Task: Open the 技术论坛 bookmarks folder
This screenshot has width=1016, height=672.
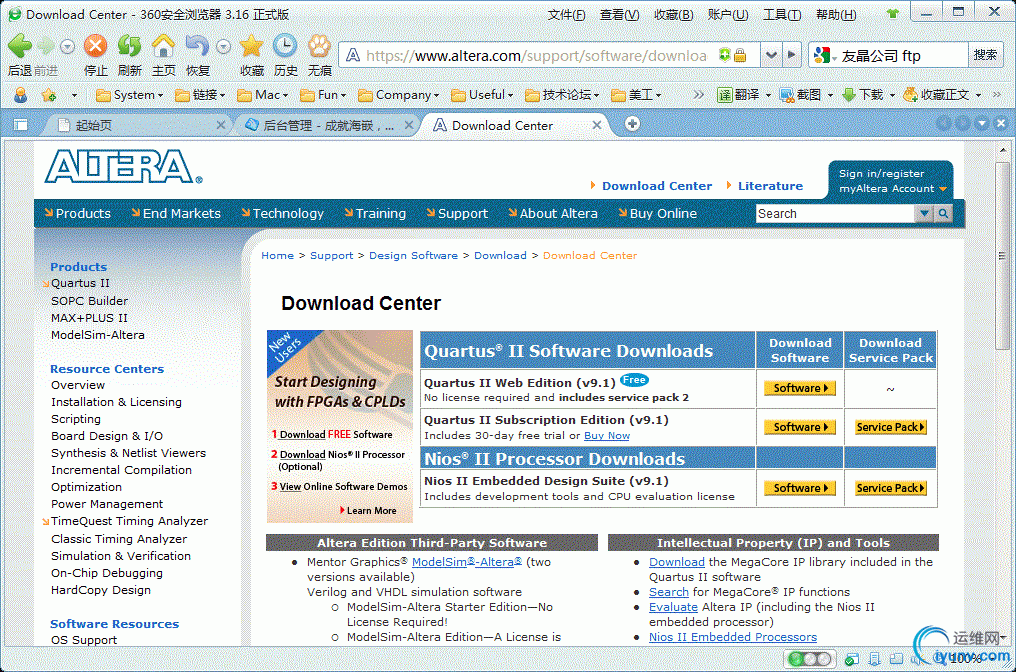Action: point(561,95)
